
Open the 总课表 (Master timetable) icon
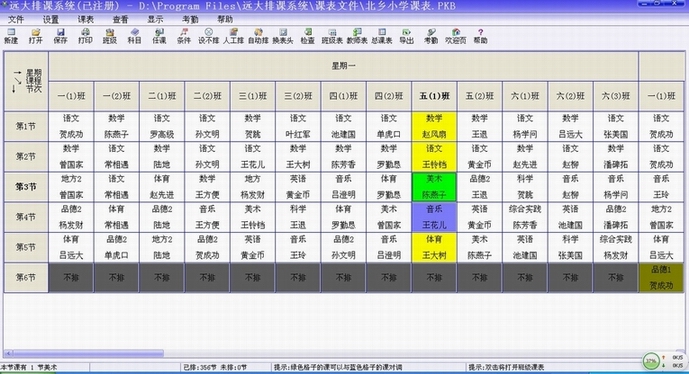(x=381, y=36)
